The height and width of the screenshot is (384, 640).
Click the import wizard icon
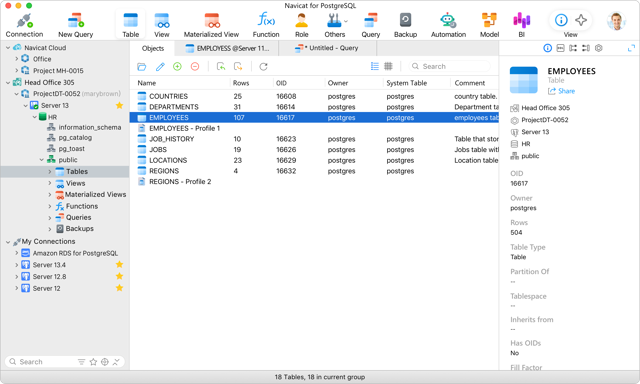click(x=221, y=67)
